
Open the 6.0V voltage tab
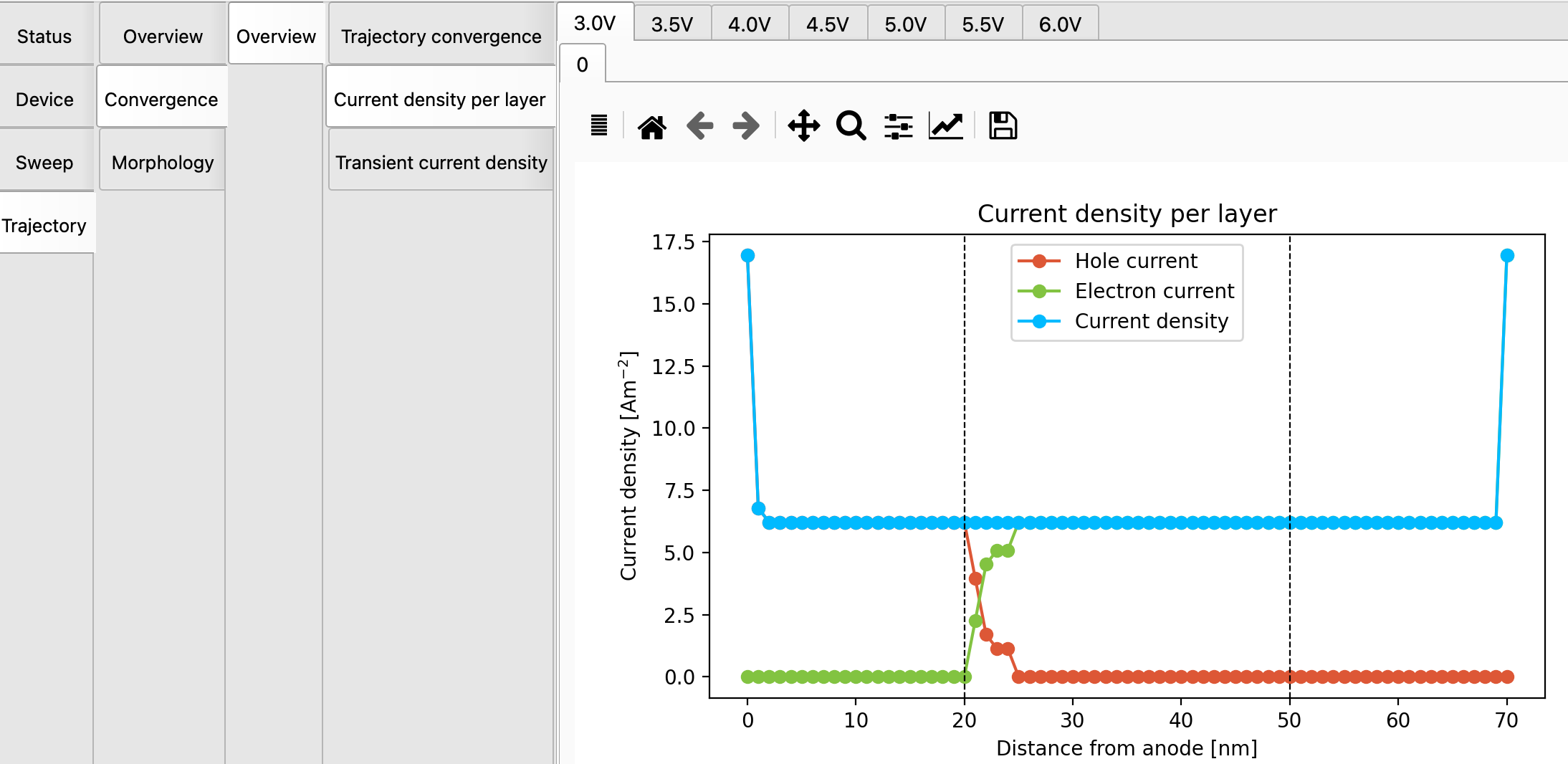point(1059,24)
